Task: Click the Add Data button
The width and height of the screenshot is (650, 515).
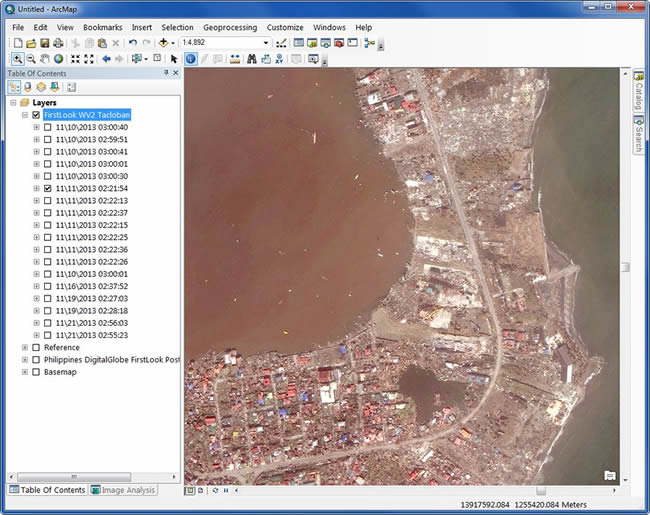Action: click(163, 43)
